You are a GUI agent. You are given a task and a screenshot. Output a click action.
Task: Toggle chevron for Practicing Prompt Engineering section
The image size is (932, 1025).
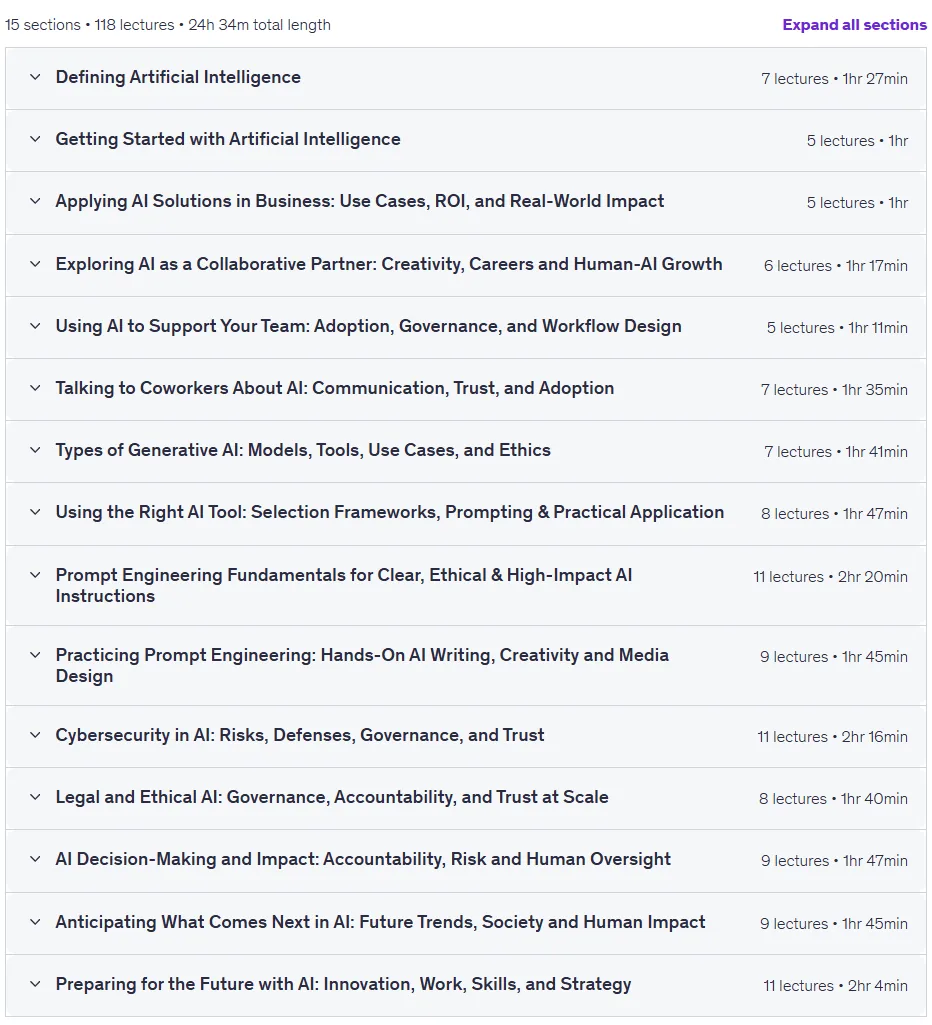click(x=35, y=655)
